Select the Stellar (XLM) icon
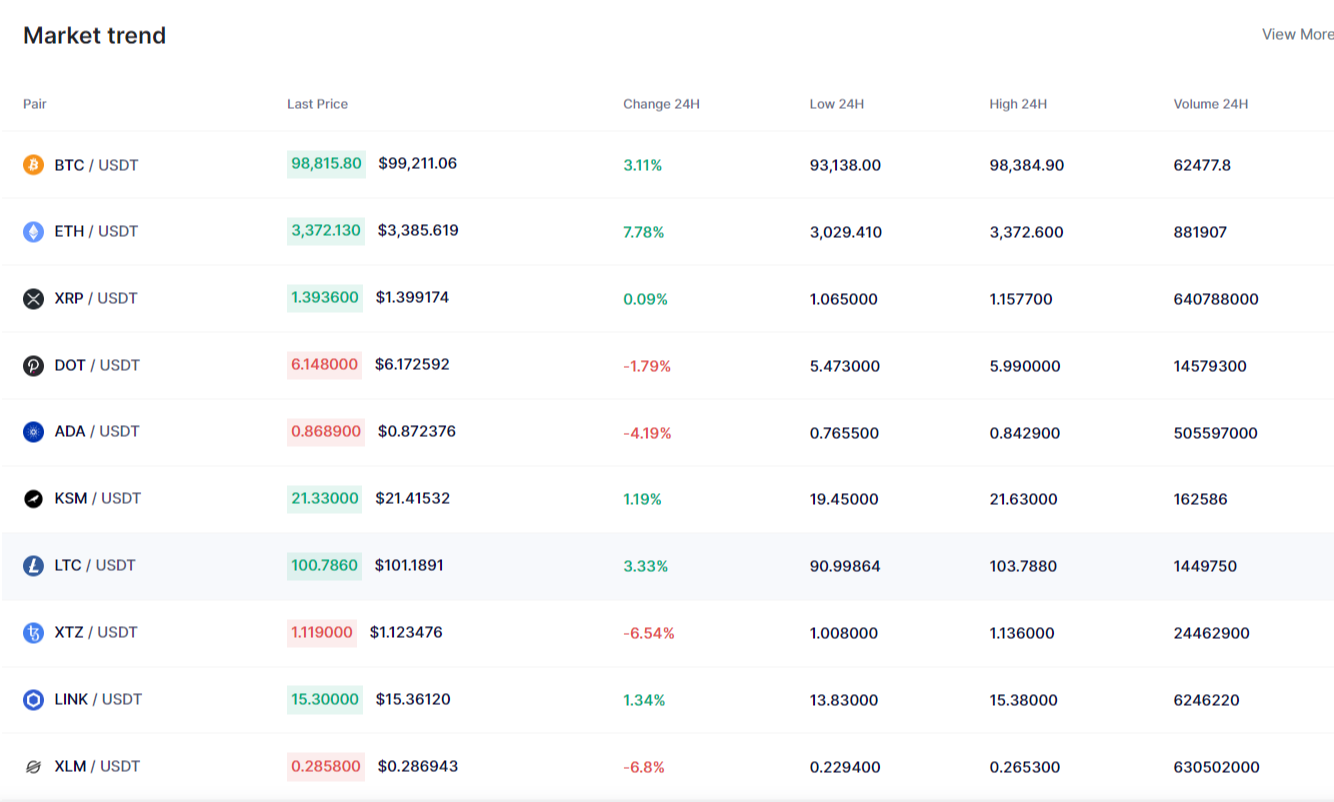 pyautogui.click(x=35, y=766)
